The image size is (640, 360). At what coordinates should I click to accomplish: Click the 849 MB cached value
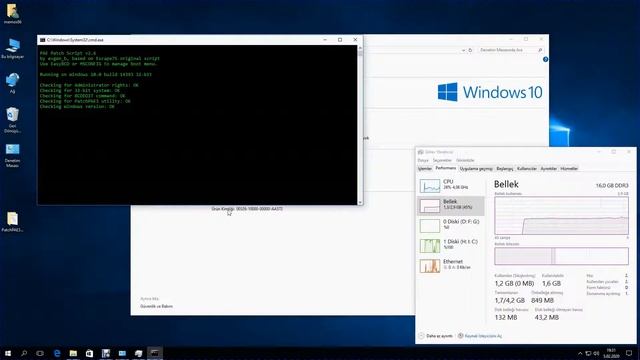tap(542, 300)
